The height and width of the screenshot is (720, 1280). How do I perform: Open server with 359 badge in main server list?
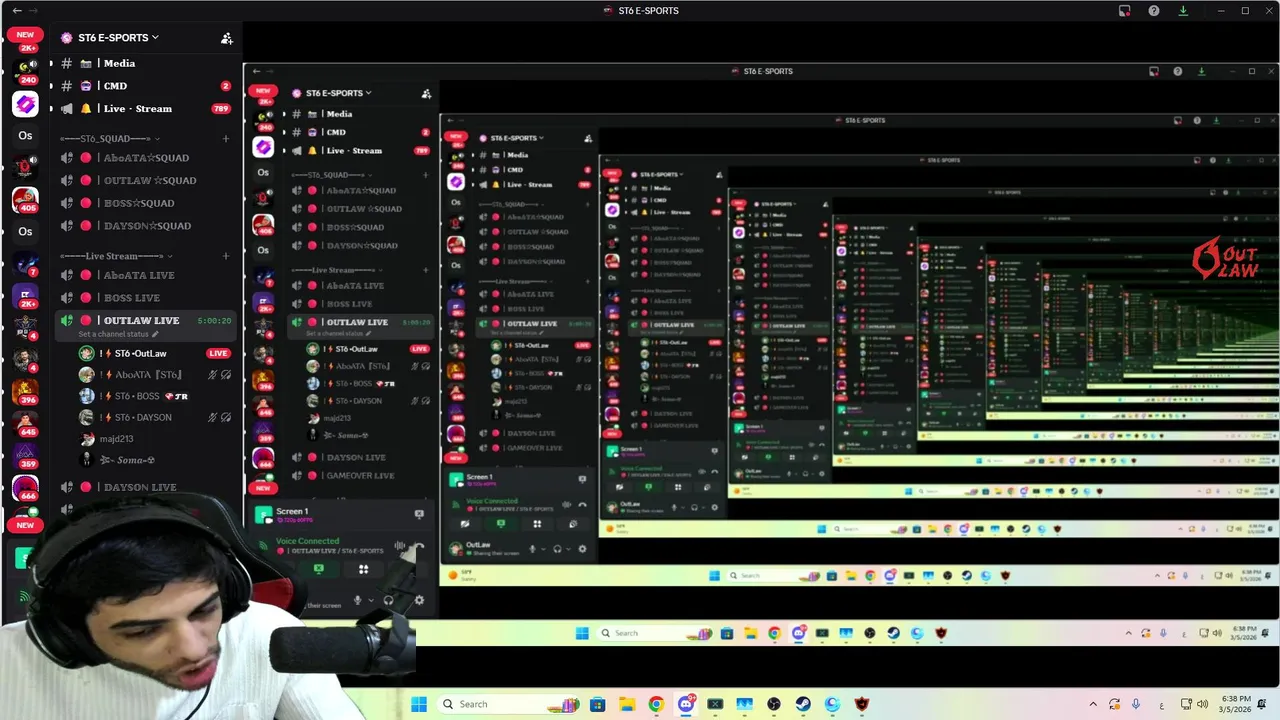pyautogui.click(x=25, y=456)
